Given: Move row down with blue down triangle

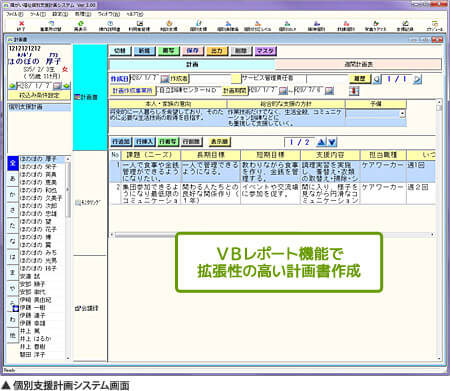Looking at the screenshot, I should pyautogui.click(x=332, y=142).
